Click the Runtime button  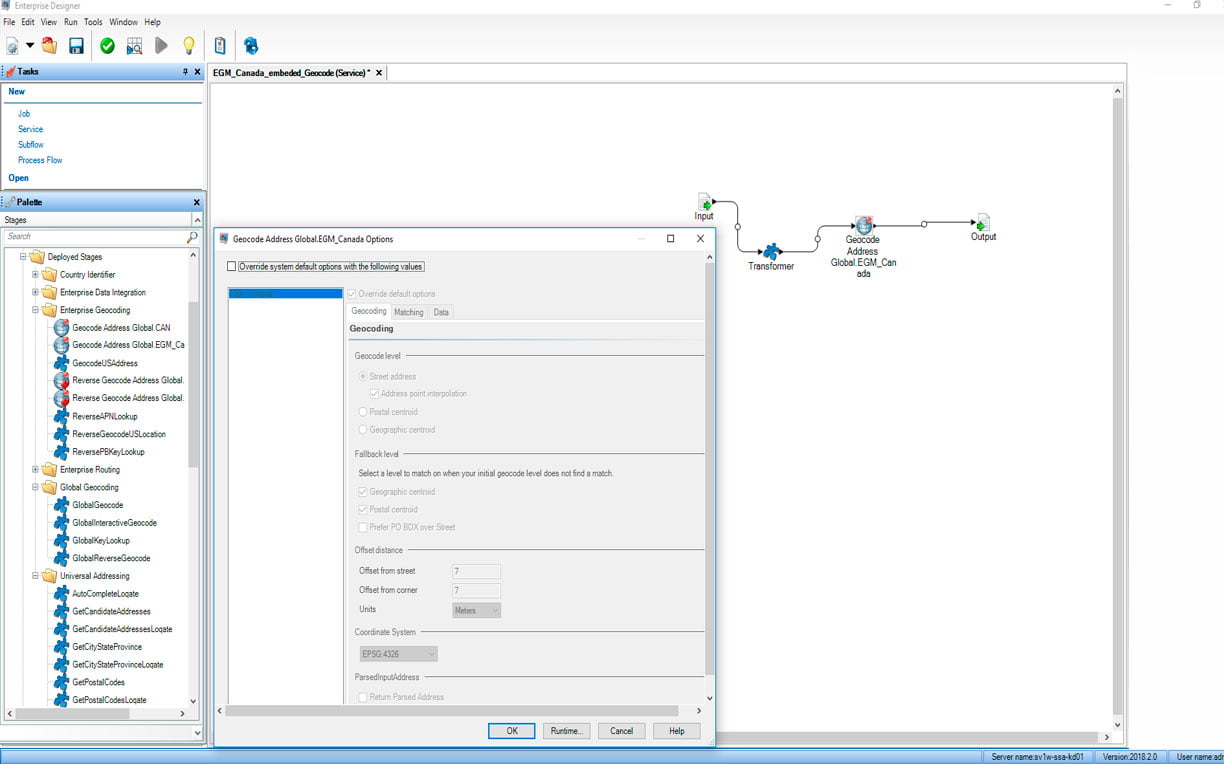click(566, 730)
